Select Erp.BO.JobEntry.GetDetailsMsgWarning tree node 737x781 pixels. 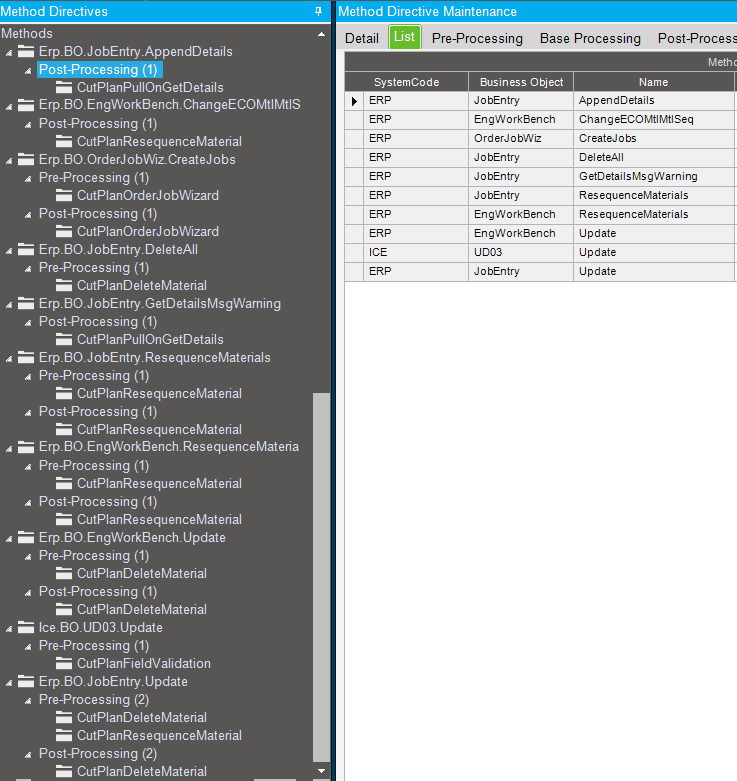(159, 303)
